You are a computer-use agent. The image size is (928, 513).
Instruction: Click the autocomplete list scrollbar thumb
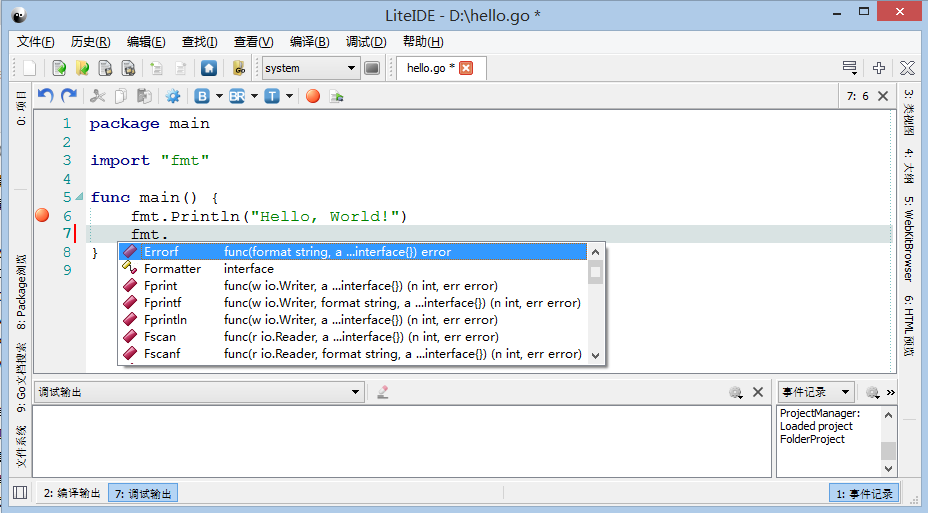[595, 273]
